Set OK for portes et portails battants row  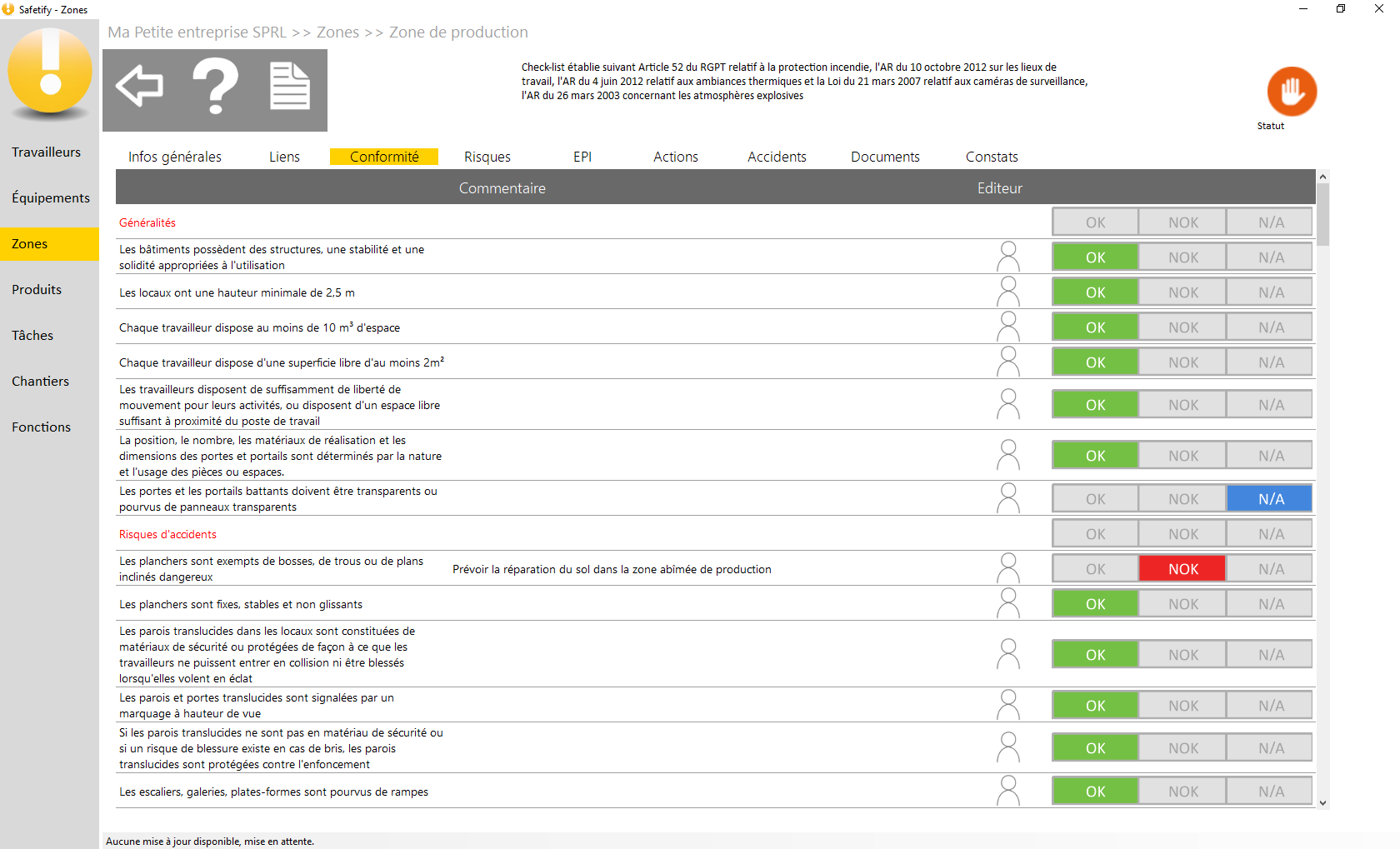pyautogui.click(x=1095, y=499)
